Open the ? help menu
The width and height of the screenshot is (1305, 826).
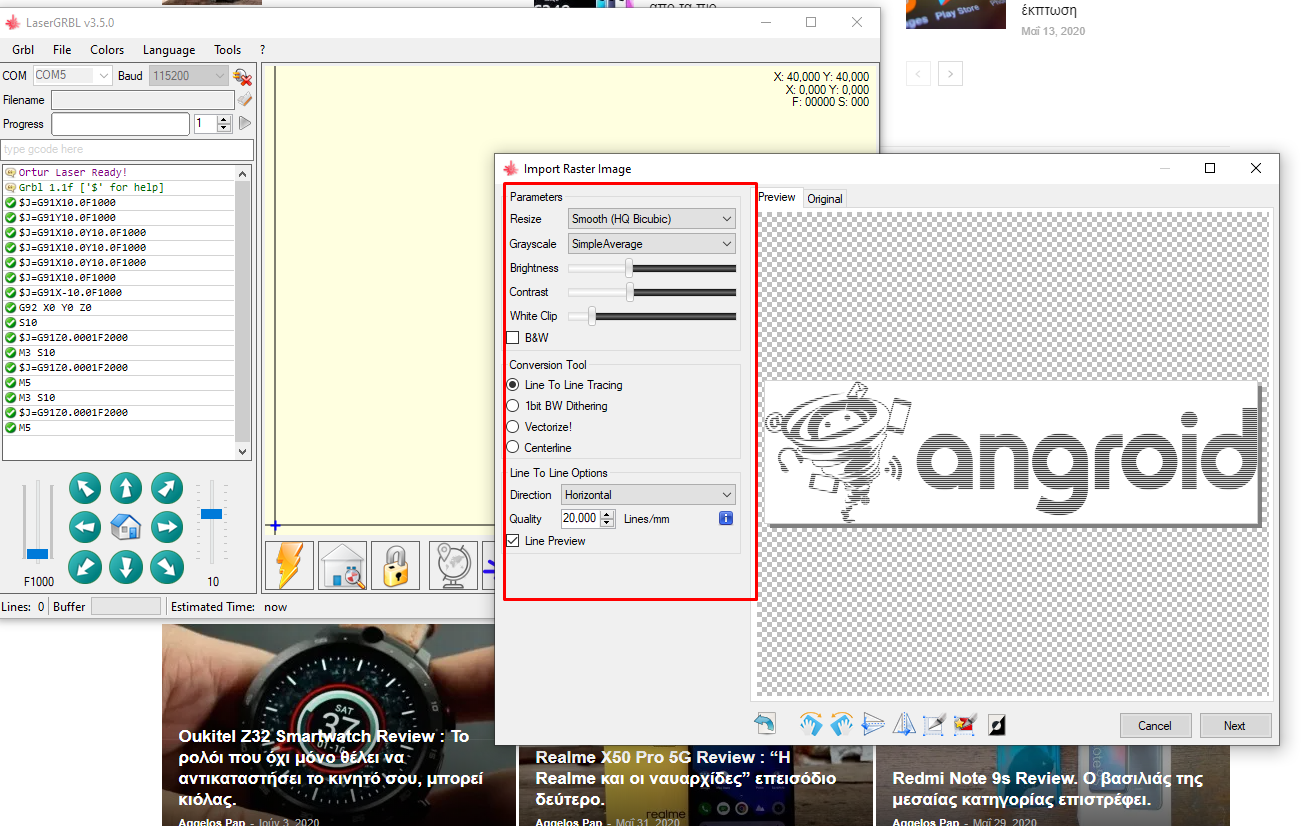[x=262, y=50]
